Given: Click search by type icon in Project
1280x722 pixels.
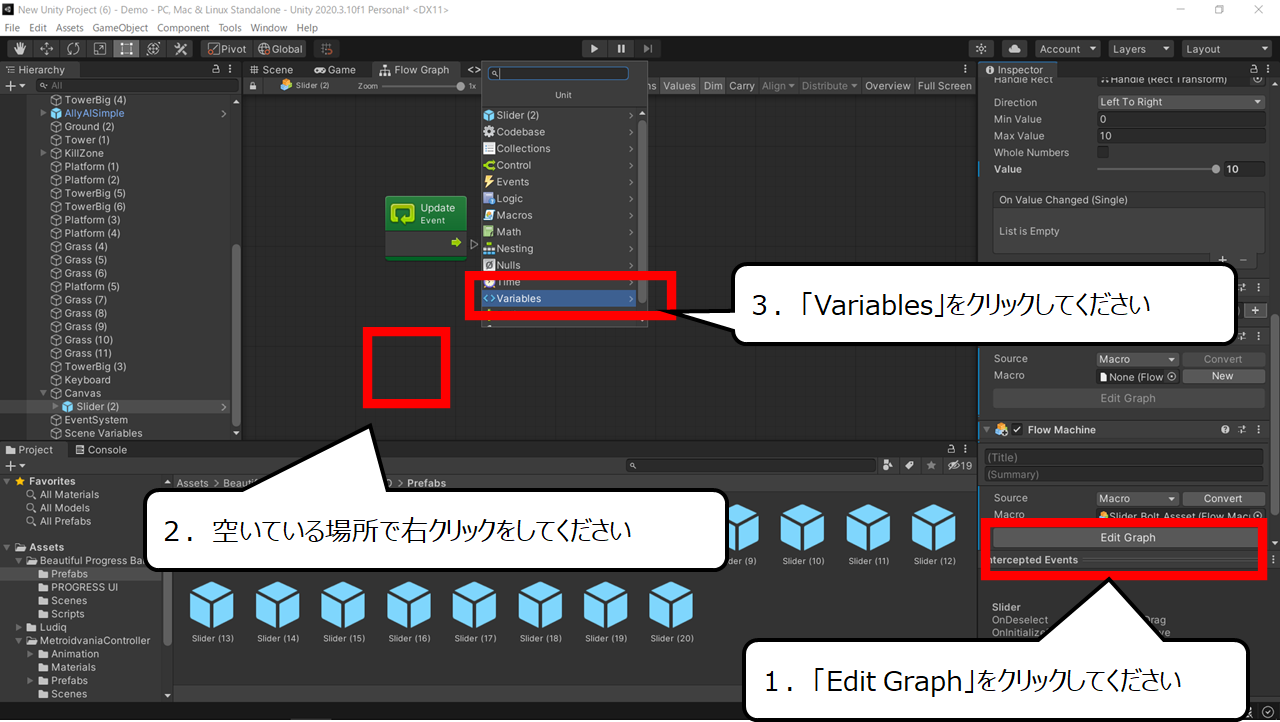Looking at the screenshot, I should (888, 466).
